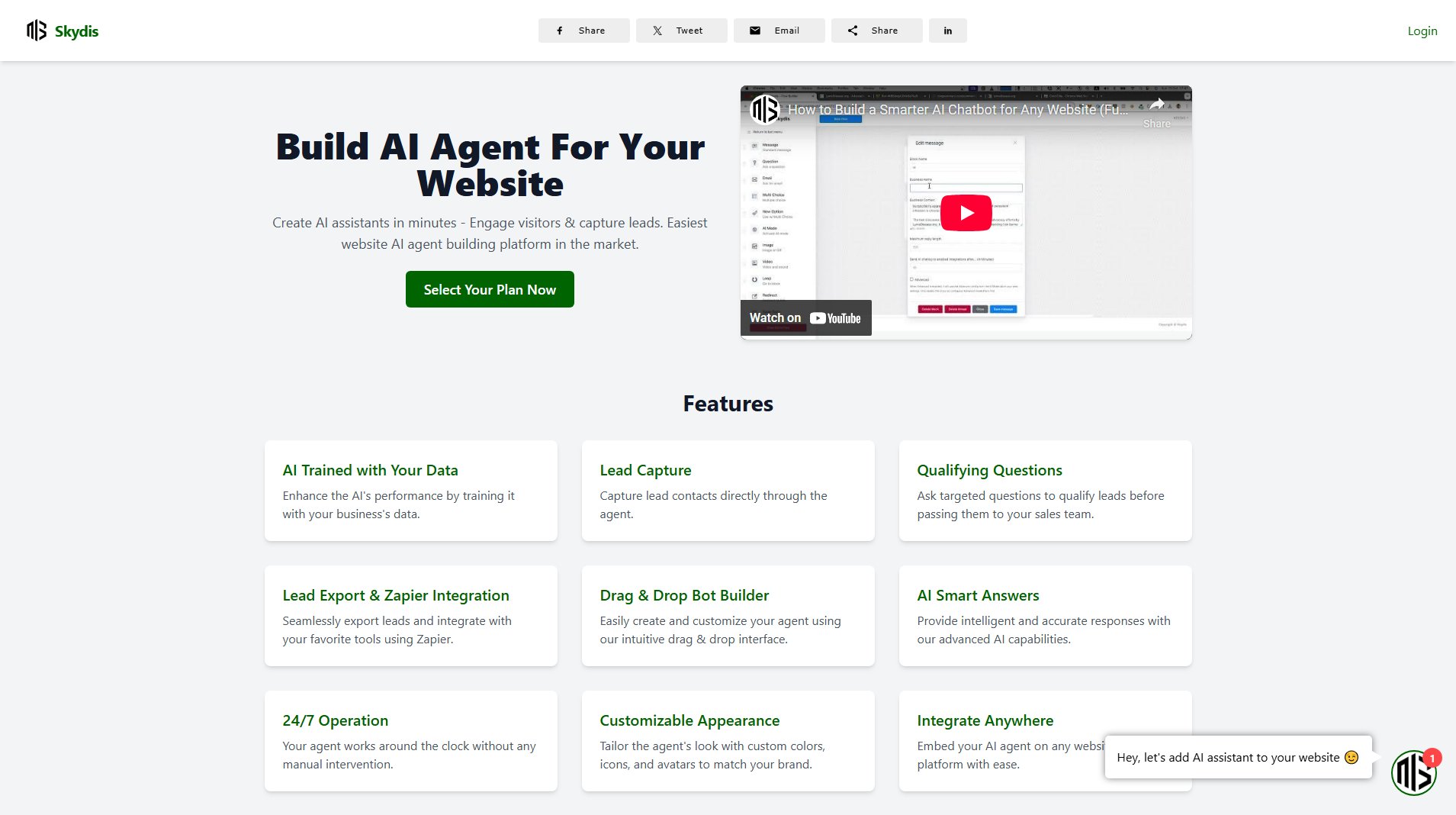
Task: Select the Customizable Appearance card
Action: point(728,741)
